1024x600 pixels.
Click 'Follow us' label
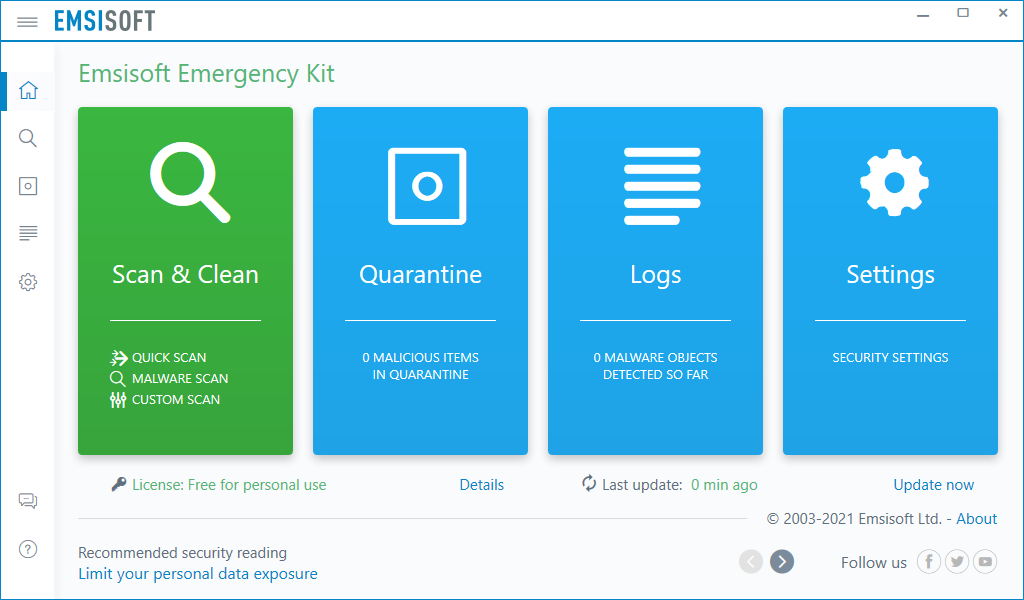pyautogui.click(x=874, y=563)
